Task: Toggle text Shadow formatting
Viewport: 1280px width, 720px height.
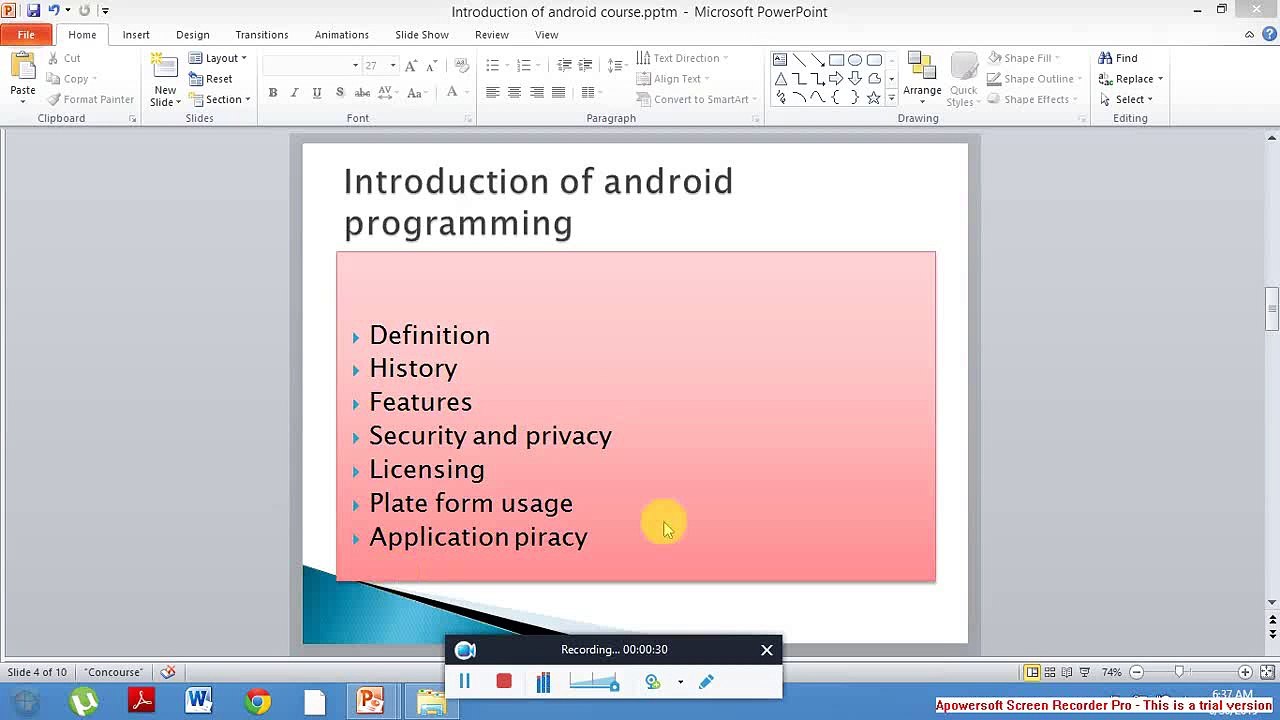Action: coord(340,93)
